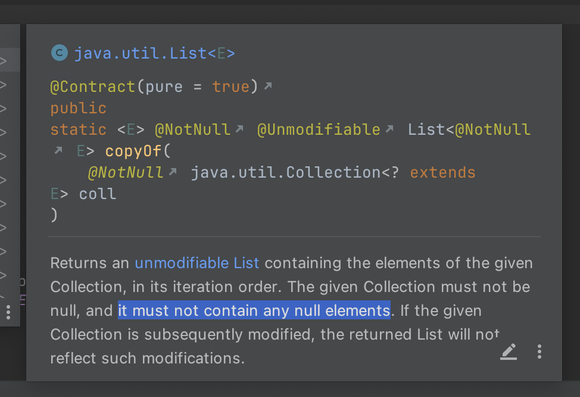This screenshot has width=580, height=397.
Task: Click java.util.Collection type in parameter list
Action: pyautogui.click(x=286, y=173)
